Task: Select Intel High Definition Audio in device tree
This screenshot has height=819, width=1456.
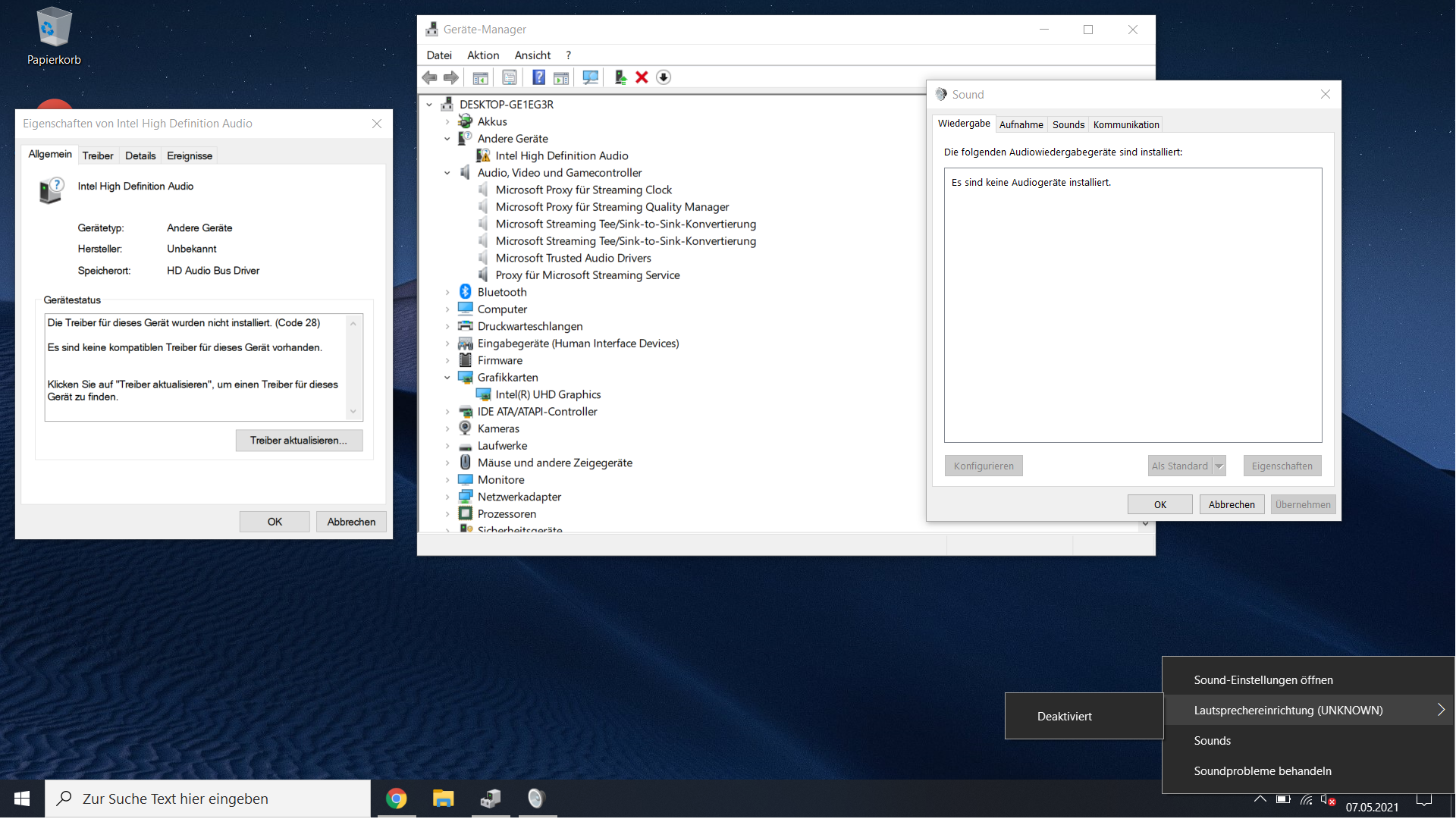Action: click(561, 155)
